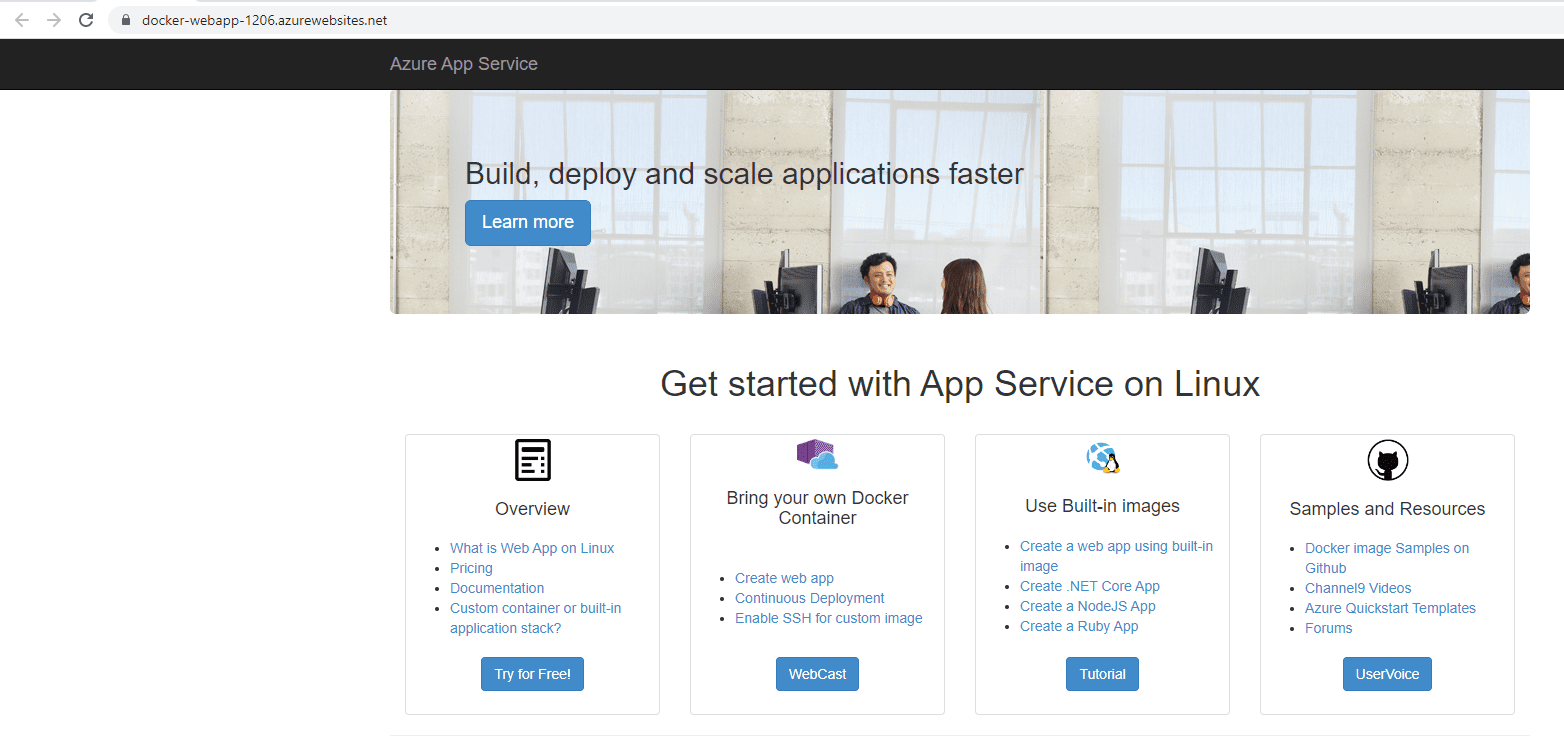Open the Pricing link

point(471,568)
